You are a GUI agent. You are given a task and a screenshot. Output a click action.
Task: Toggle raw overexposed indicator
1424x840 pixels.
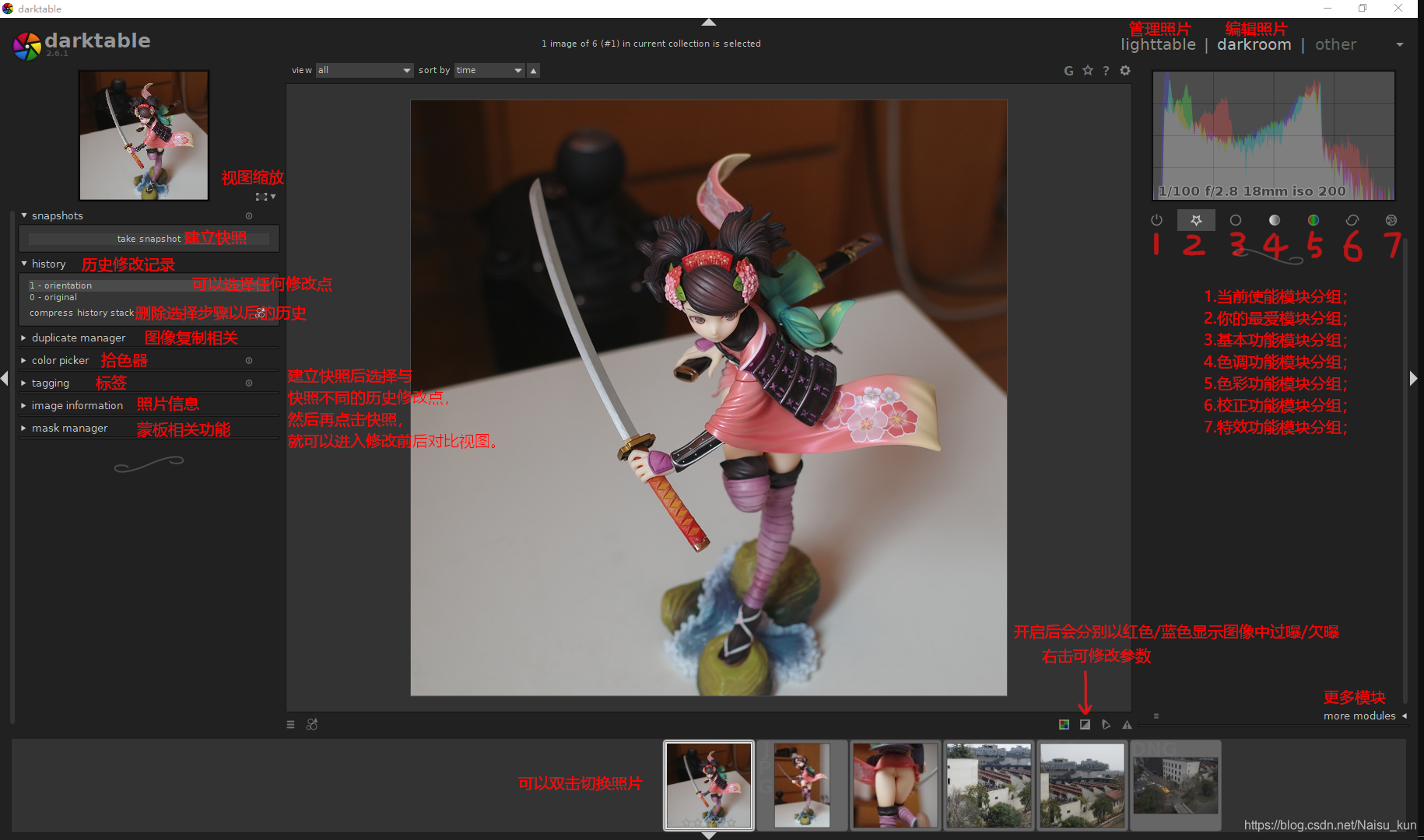tap(1064, 724)
